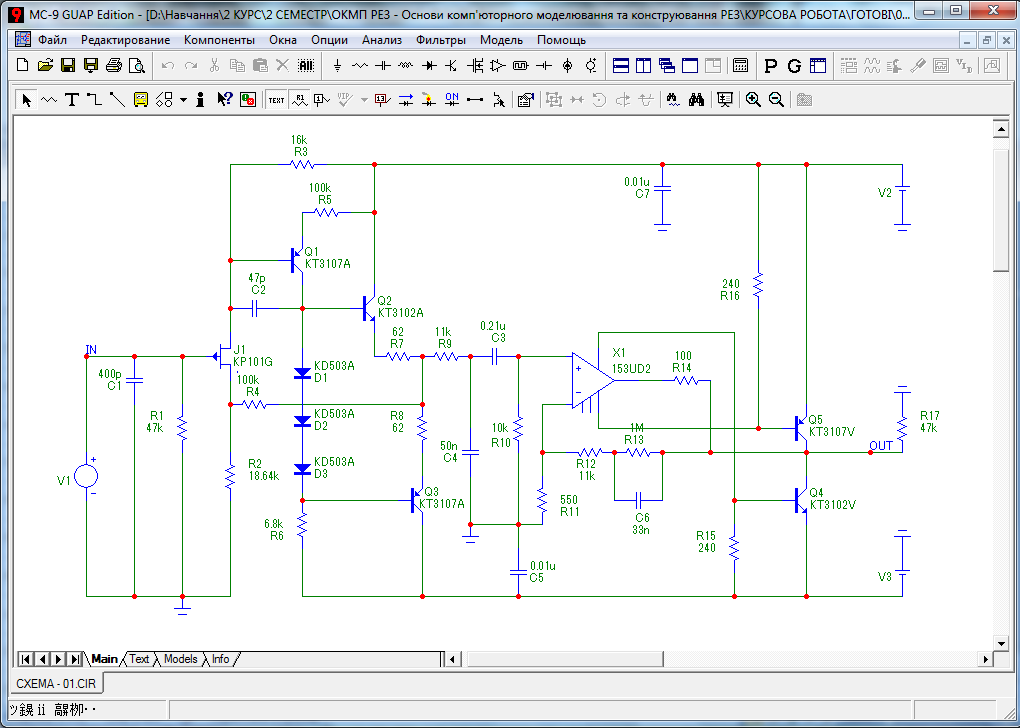This screenshot has width=1020, height=728.
Task: Open the find binoculars tool
Action: pyautogui.click(x=697, y=100)
